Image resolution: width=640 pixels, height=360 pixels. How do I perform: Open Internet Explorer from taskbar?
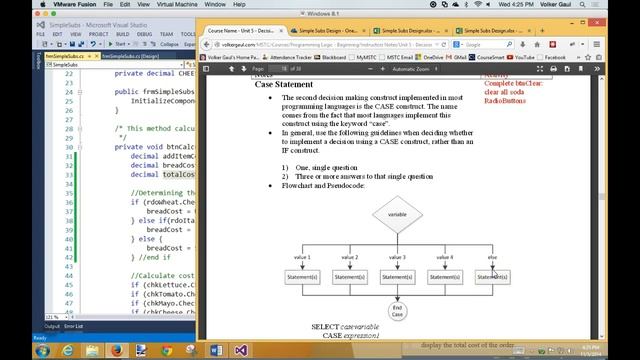pos(68,351)
